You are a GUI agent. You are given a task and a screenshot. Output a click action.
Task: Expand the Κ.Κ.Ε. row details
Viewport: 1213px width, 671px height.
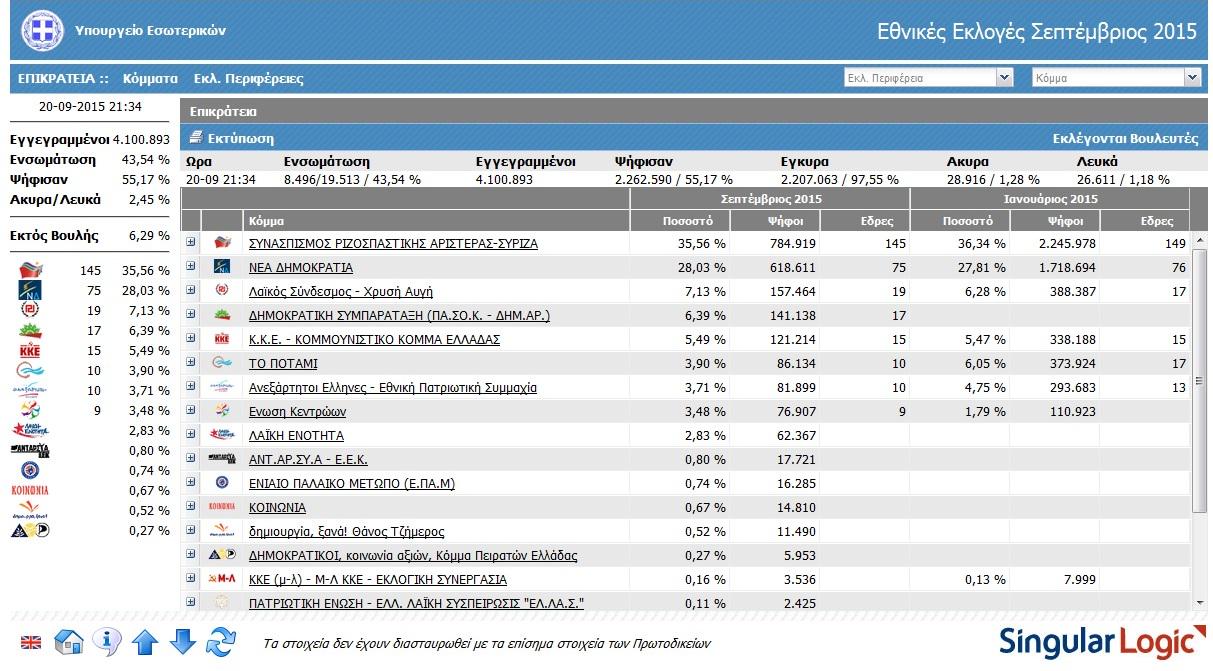[x=190, y=338]
